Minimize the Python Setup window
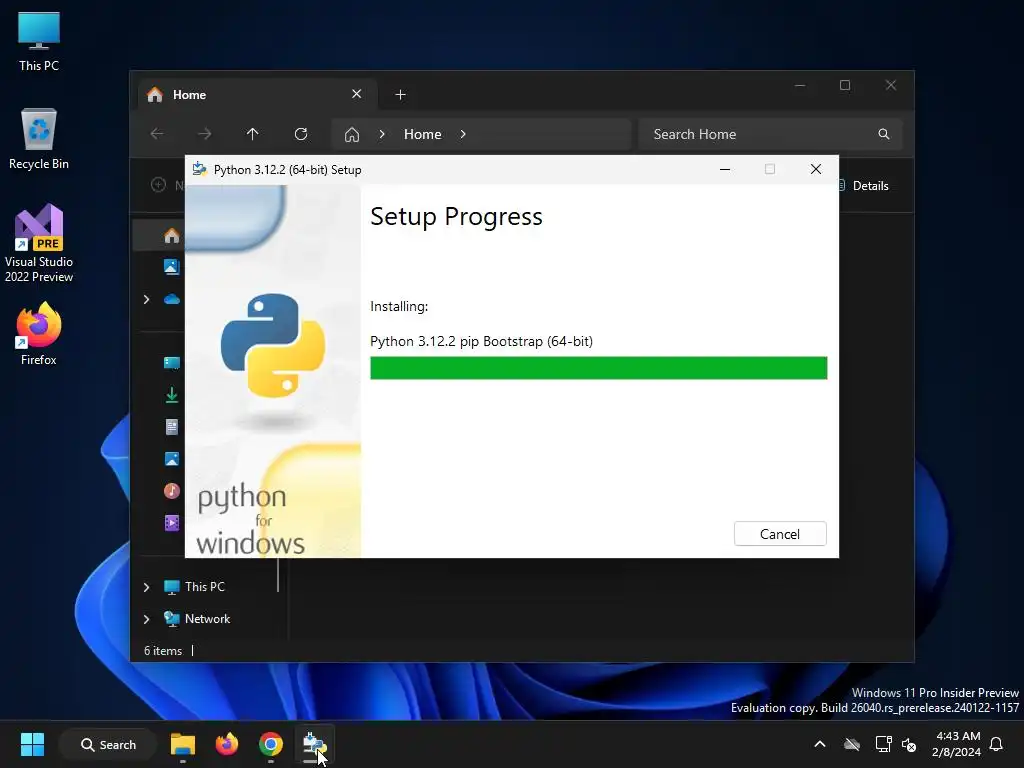This screenshot has height=768, width=1024. 725,169
